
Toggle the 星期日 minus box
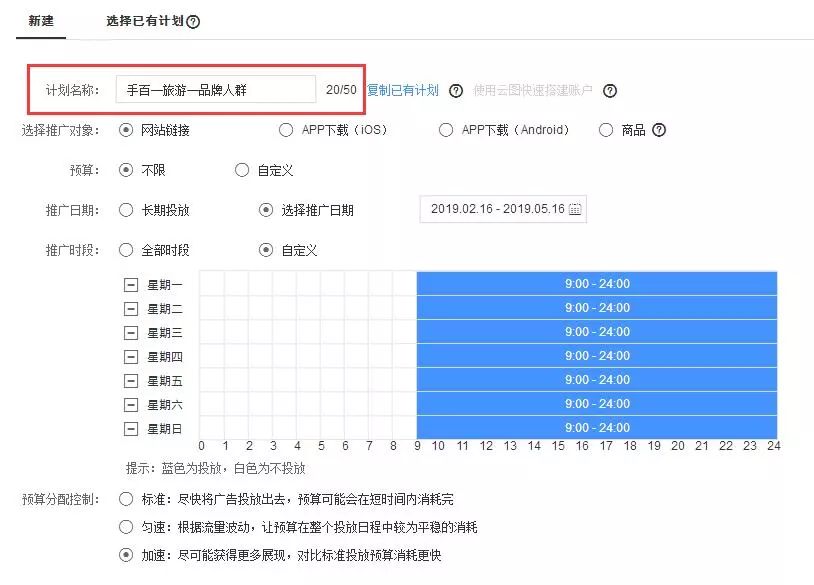click(131, 429)
